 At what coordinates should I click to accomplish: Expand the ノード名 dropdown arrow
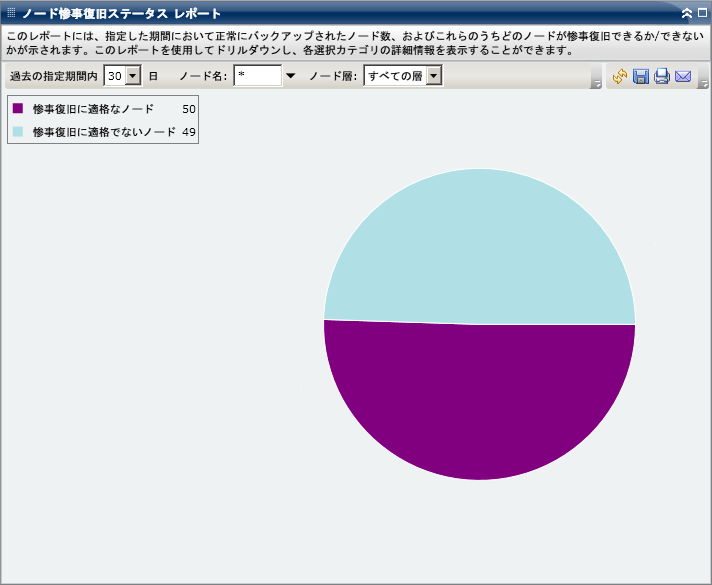pyautogui.click(x=291, y=76)
